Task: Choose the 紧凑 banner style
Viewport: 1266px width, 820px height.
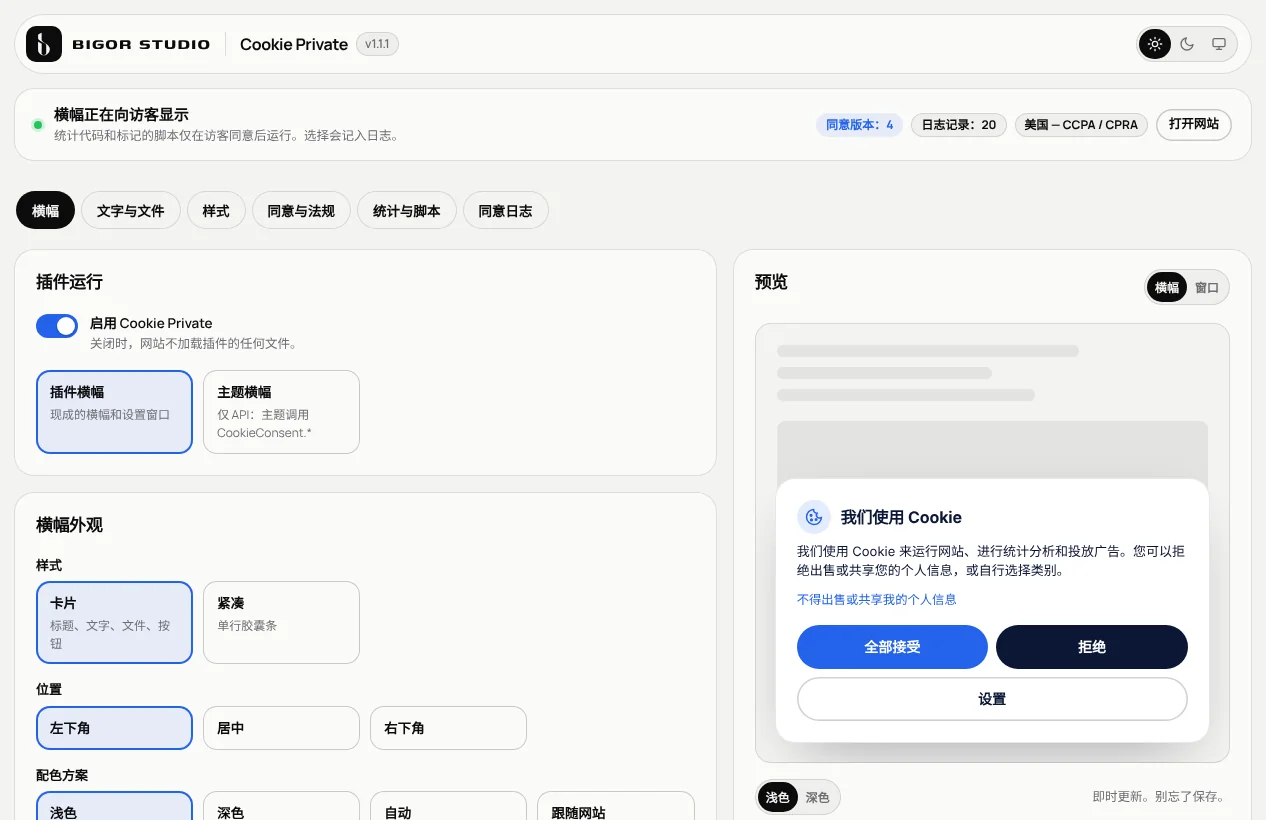Action: coord(281,622)
